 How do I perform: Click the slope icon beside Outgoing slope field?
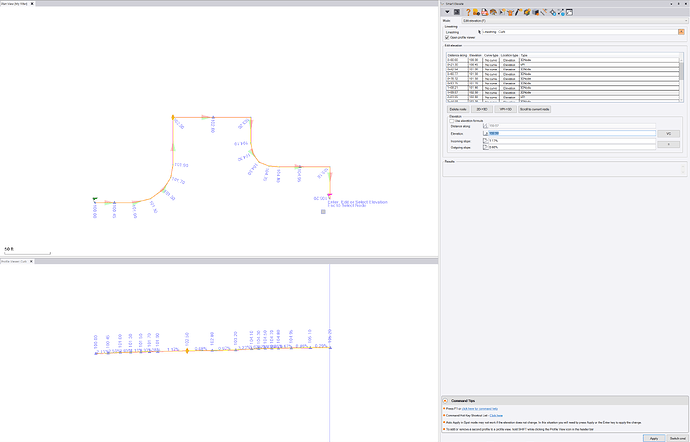click(486, 147)
